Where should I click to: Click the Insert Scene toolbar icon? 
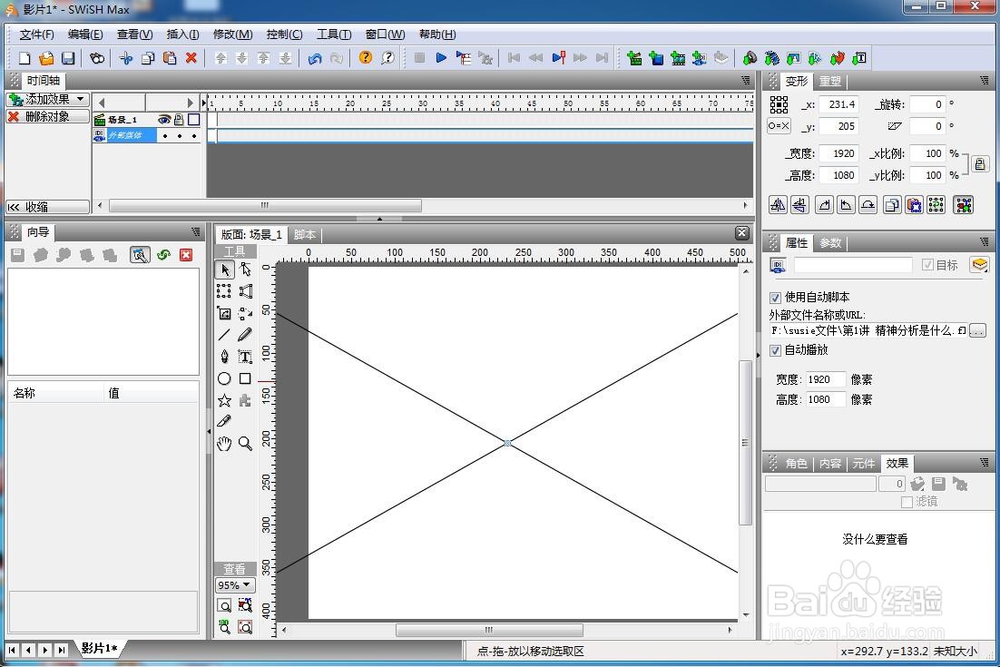click(x=635, y=59)
